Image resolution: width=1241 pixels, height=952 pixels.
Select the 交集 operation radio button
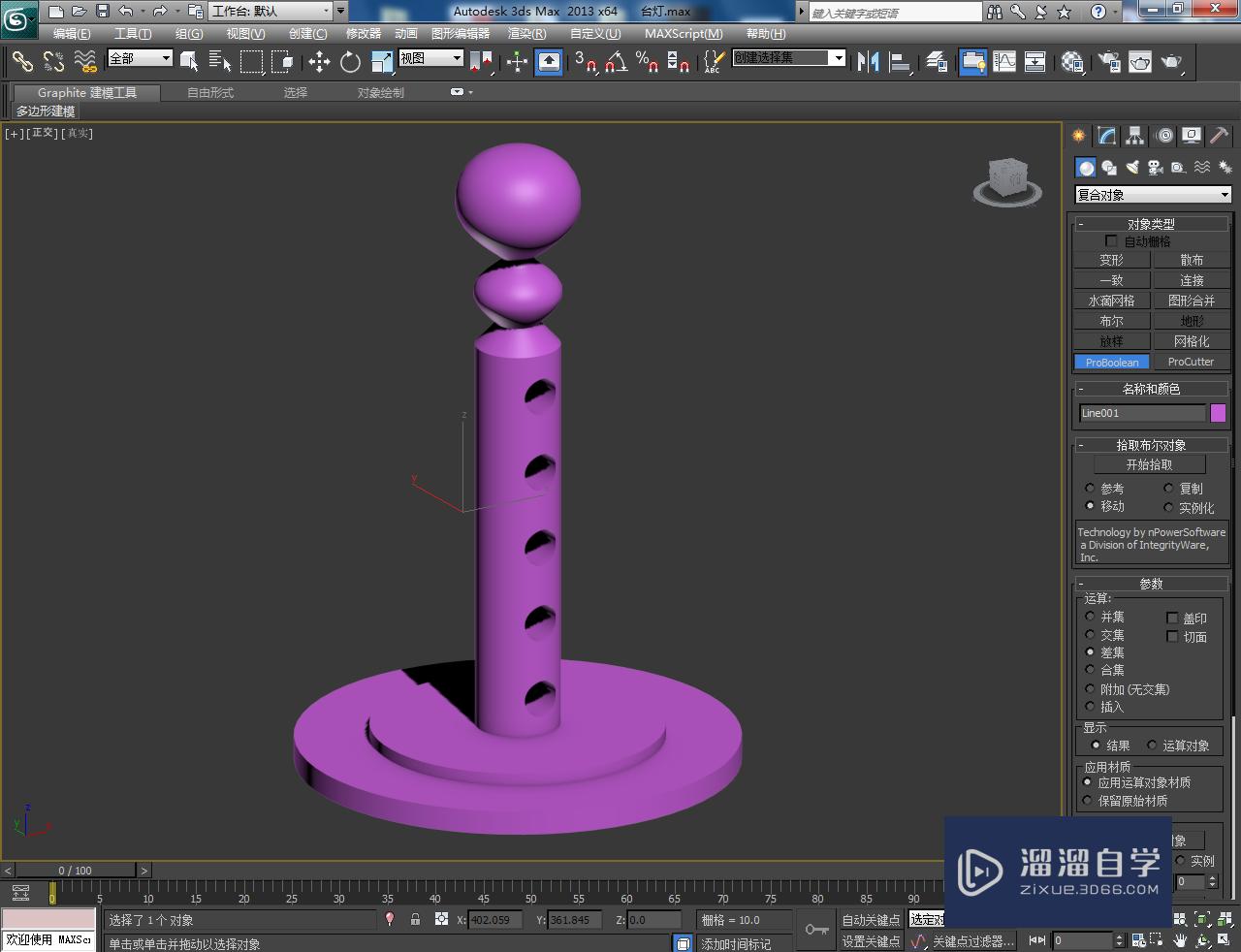tap(1090, 634)
